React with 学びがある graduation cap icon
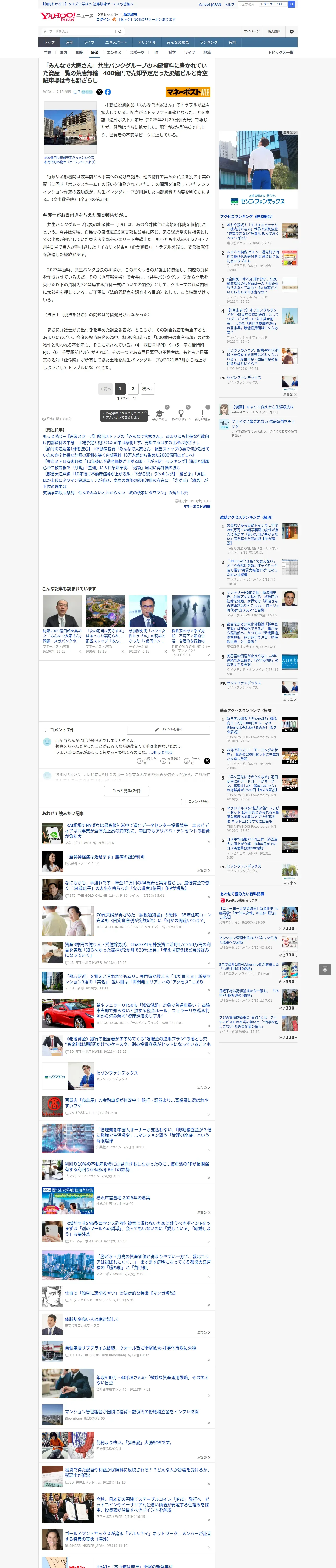The height and width of the screenshot is (1568, 336). coord(160,414)
